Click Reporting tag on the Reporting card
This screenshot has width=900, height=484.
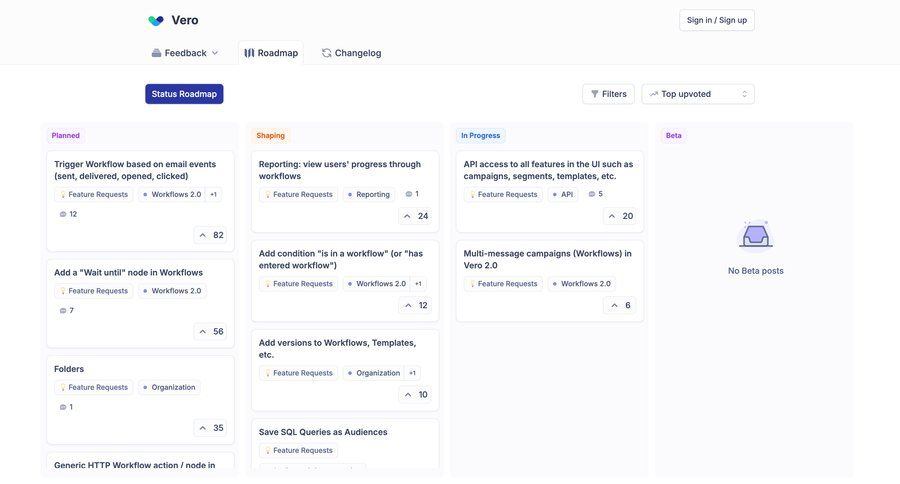[x=368, y=195]
